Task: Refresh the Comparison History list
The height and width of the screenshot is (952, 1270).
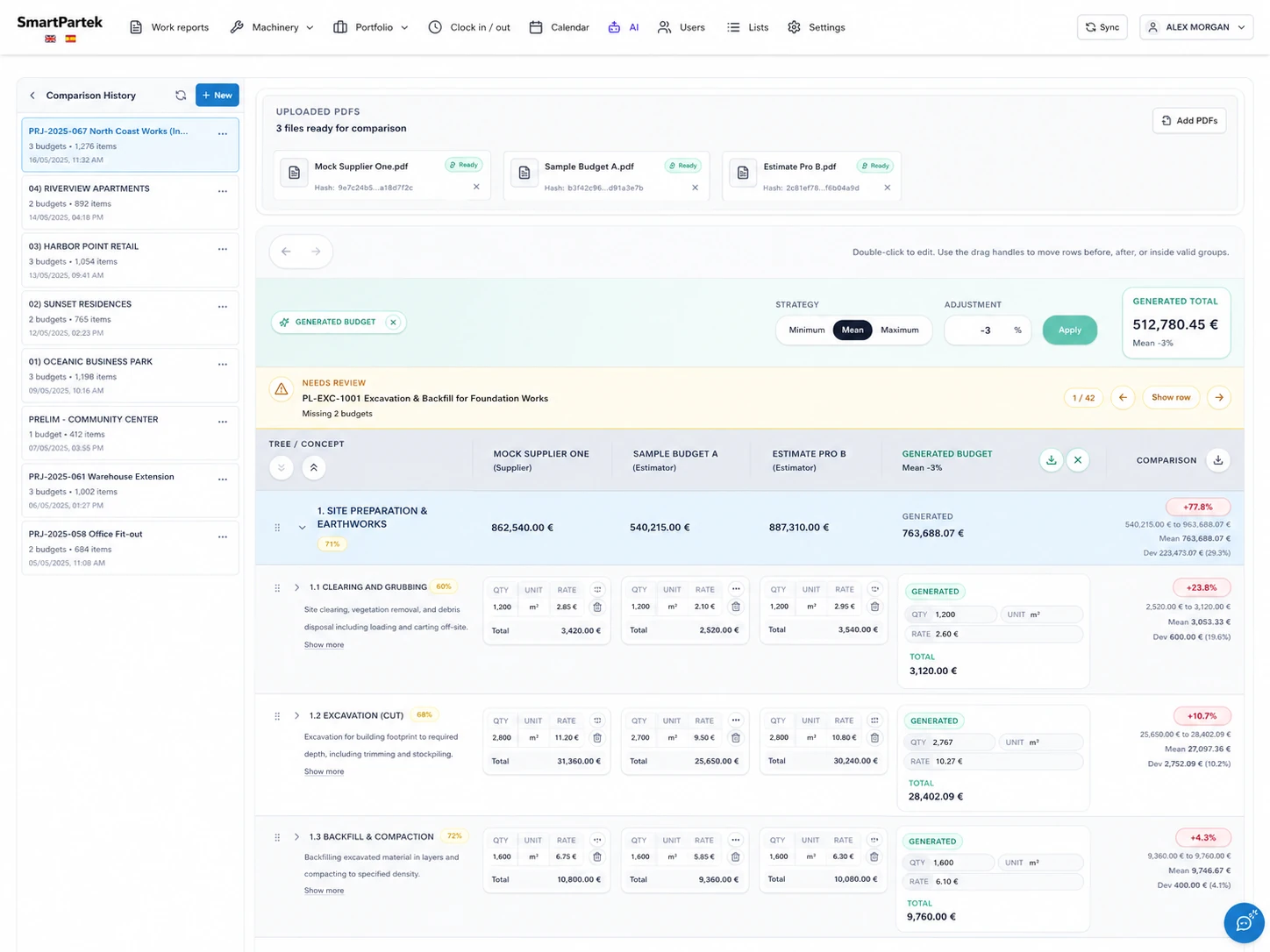Action: [181, 96]
